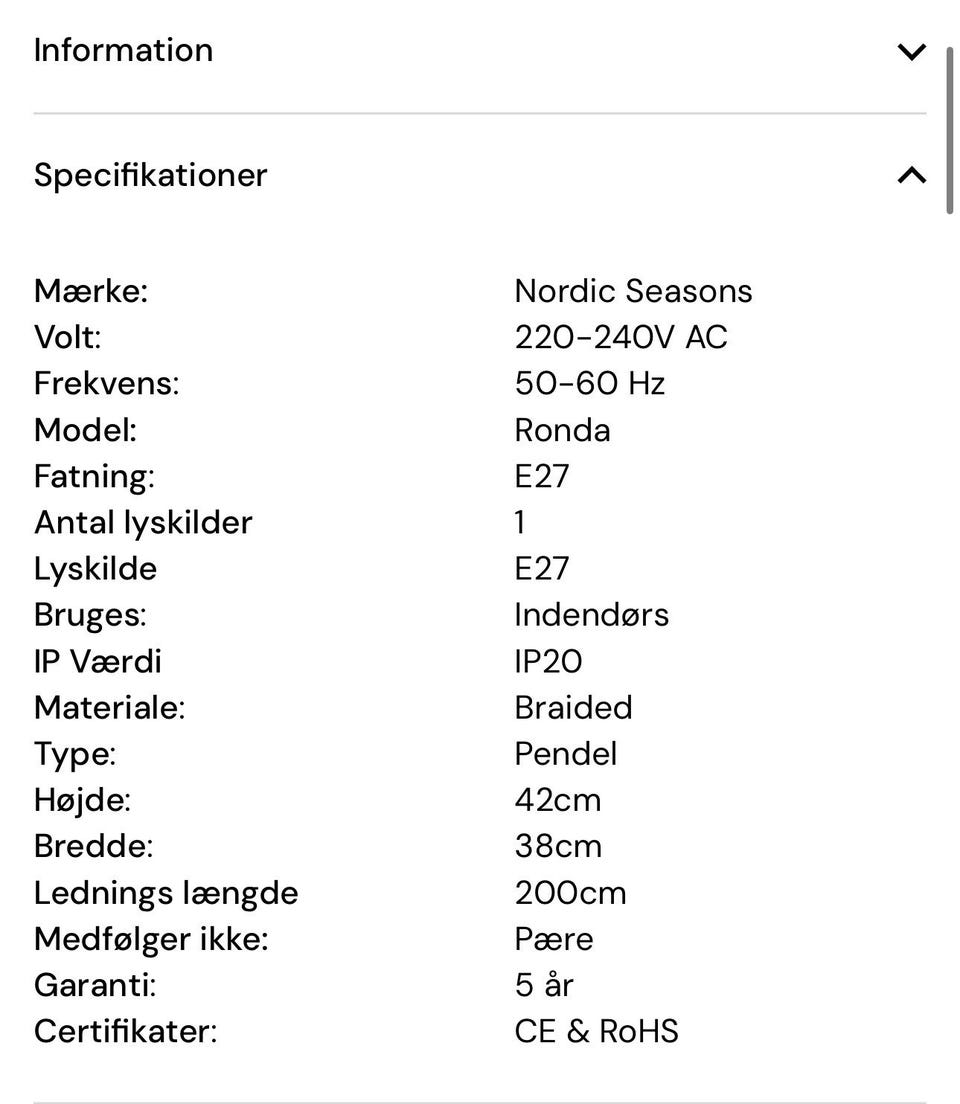Image resolution: width=960 pixels, height=1104 pixels.
Task: Select the 200cm cord length value
Action: tap(570, 892)
